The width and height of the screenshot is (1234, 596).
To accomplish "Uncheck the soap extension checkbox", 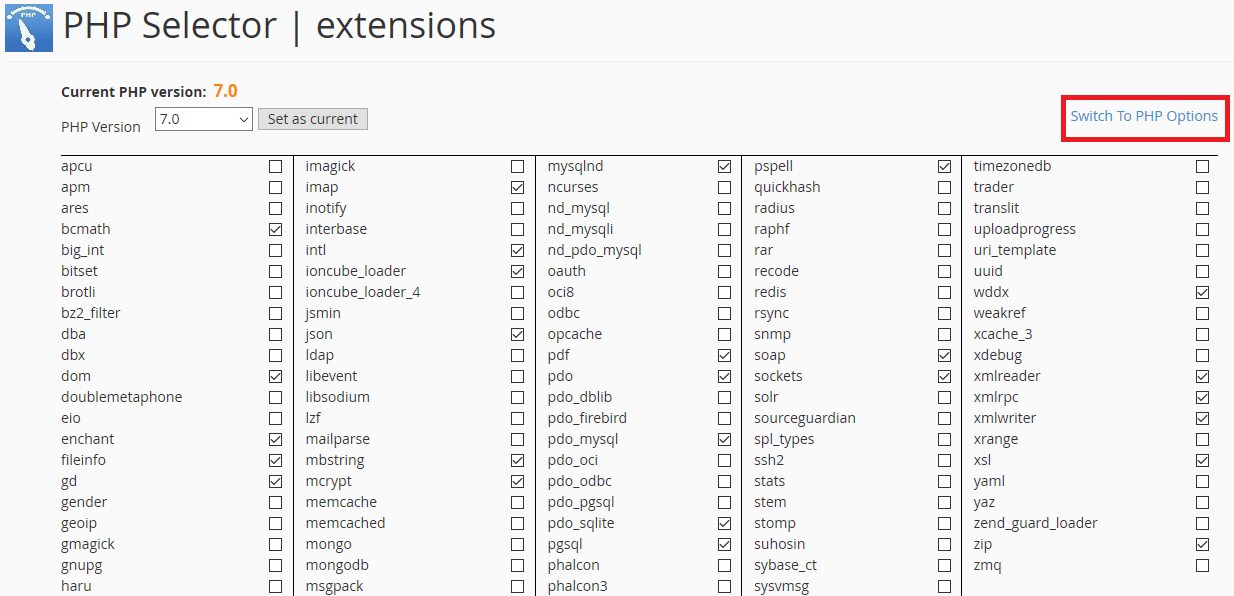I will pyautogui.click(x=944, y=356).
